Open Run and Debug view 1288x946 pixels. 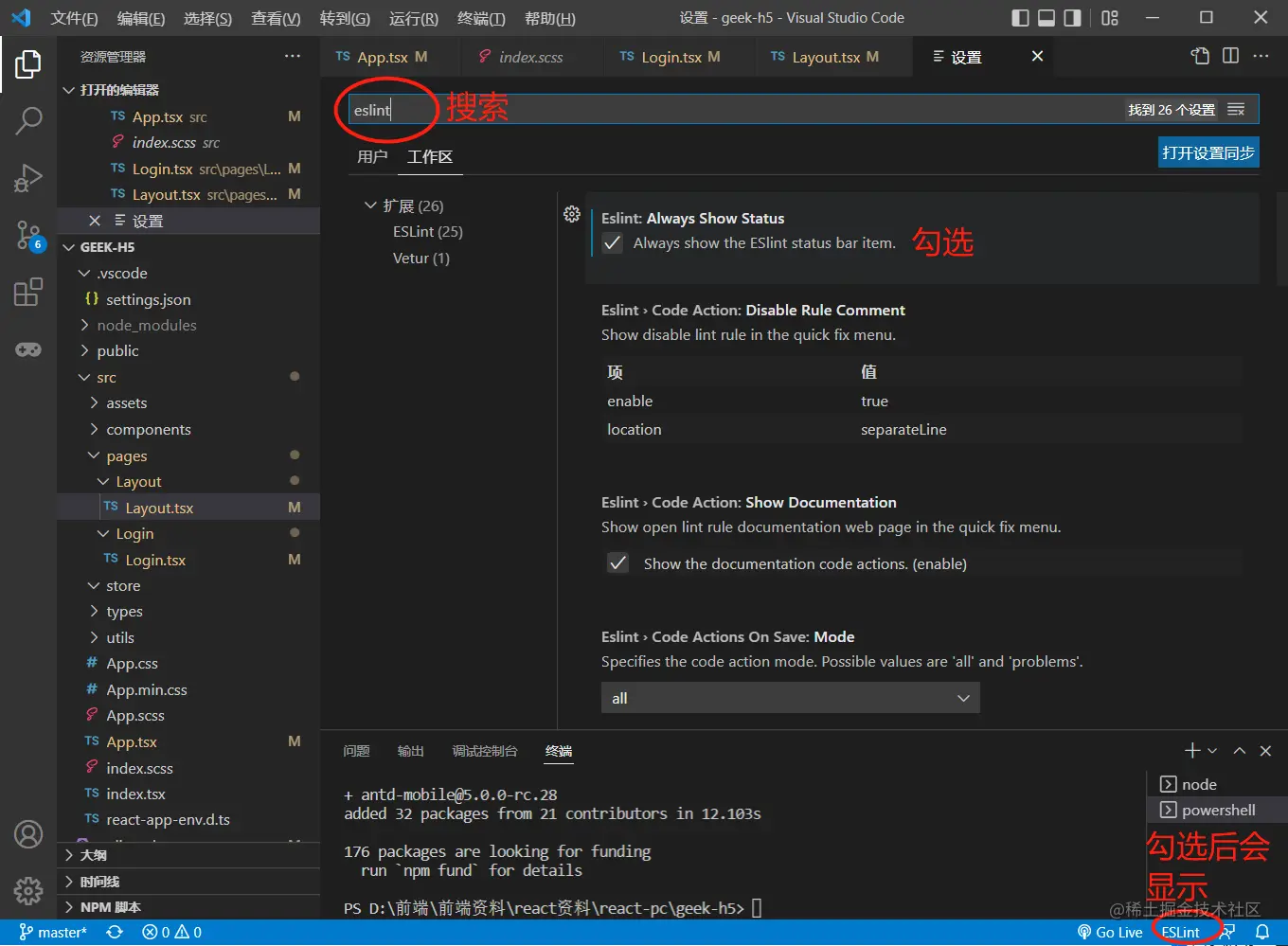coord(28,177)
